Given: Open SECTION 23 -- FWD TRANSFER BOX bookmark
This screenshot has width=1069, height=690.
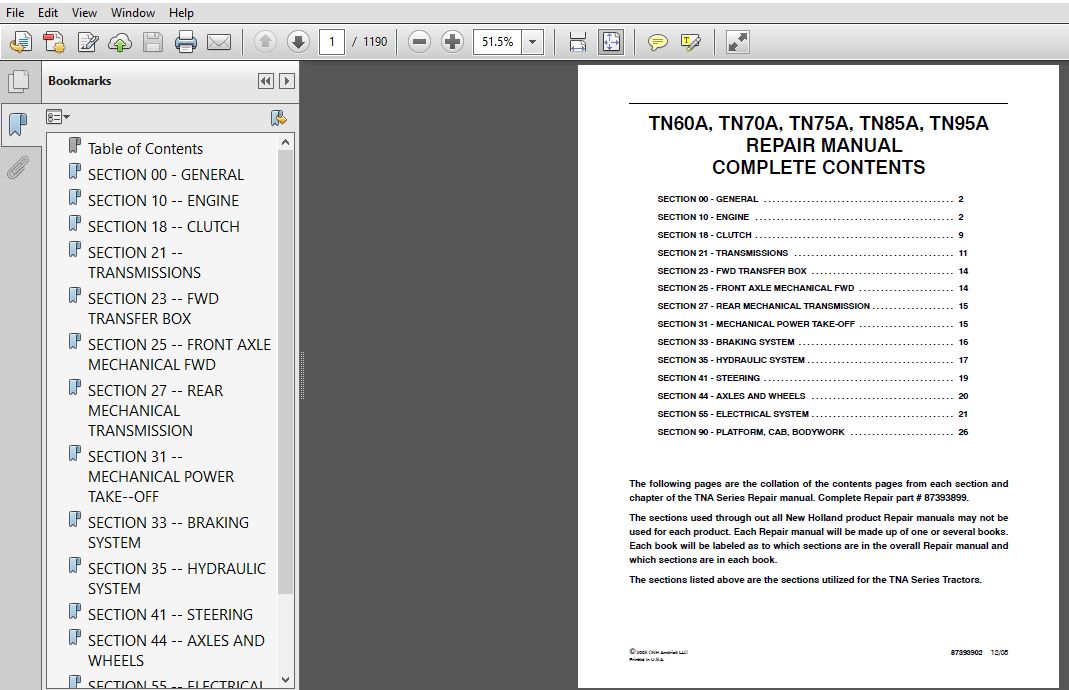Looking at the screenshot, I should point(153,308).
